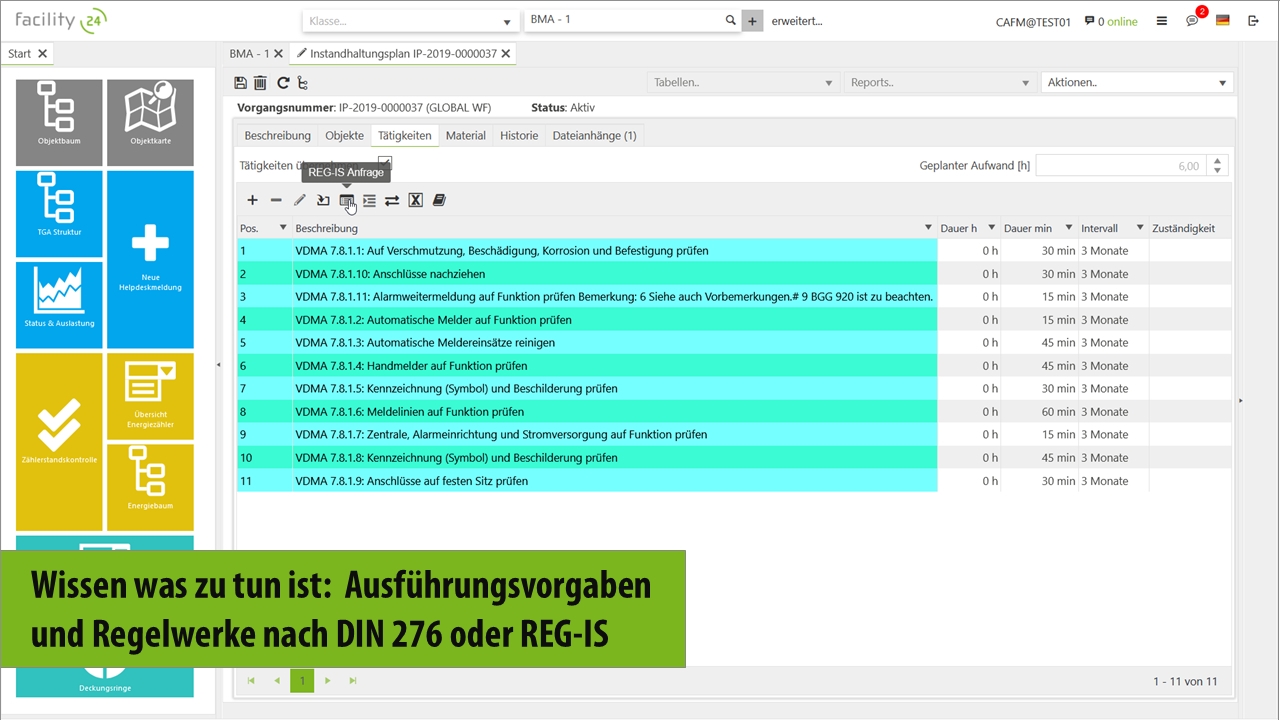This screenshot has width=1280, height=720.
Task: Export the activities table to Excel
Action: coord(416,201)
